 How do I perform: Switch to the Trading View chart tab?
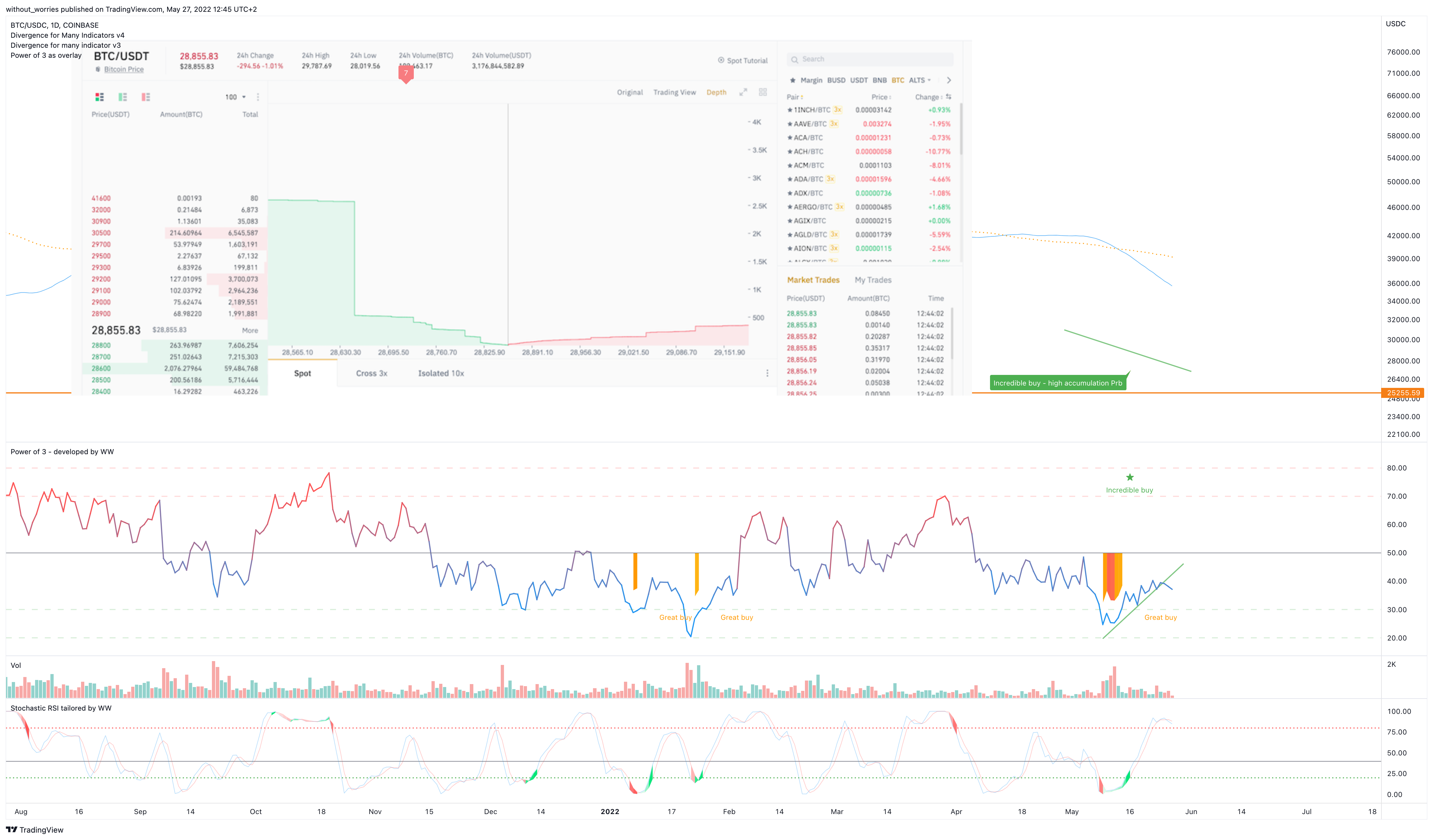click(x=674, y=92)
